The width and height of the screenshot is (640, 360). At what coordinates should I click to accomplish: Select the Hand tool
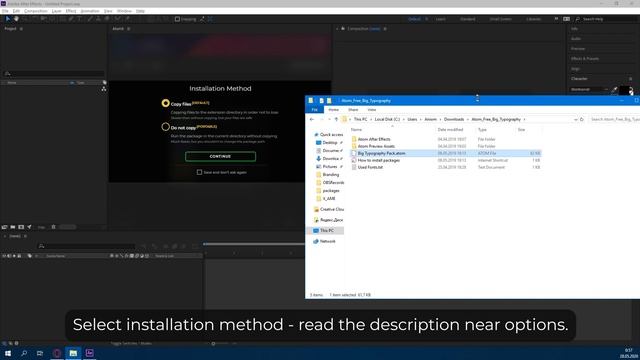pos(16,19)
